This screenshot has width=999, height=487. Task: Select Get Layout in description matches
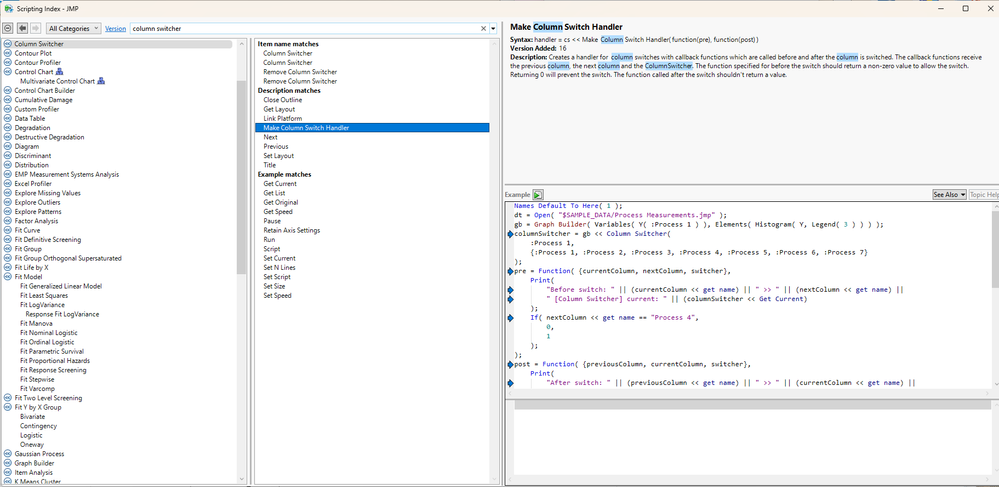[278, 109]
